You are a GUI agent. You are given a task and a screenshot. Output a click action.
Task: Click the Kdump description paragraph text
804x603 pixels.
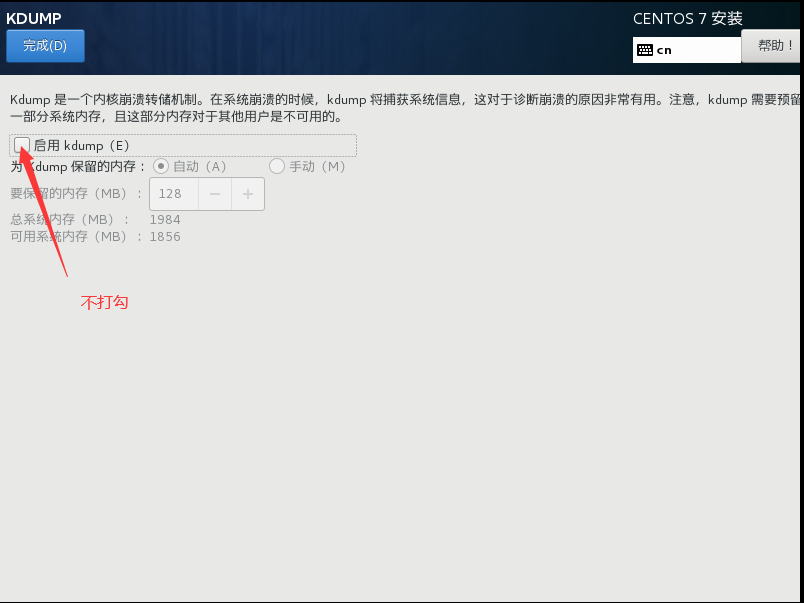(x=400, y=108)
